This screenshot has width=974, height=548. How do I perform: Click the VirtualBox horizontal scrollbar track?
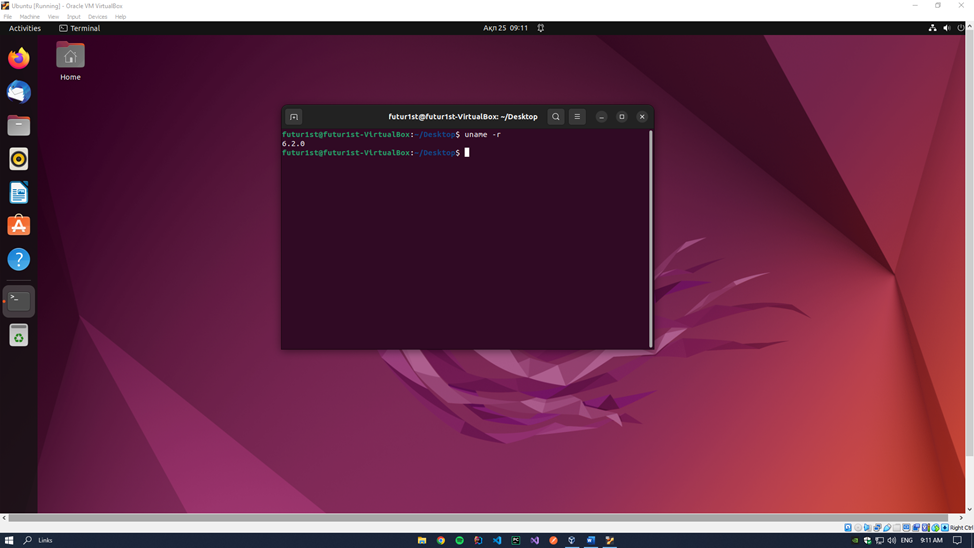tap(478, 518)
